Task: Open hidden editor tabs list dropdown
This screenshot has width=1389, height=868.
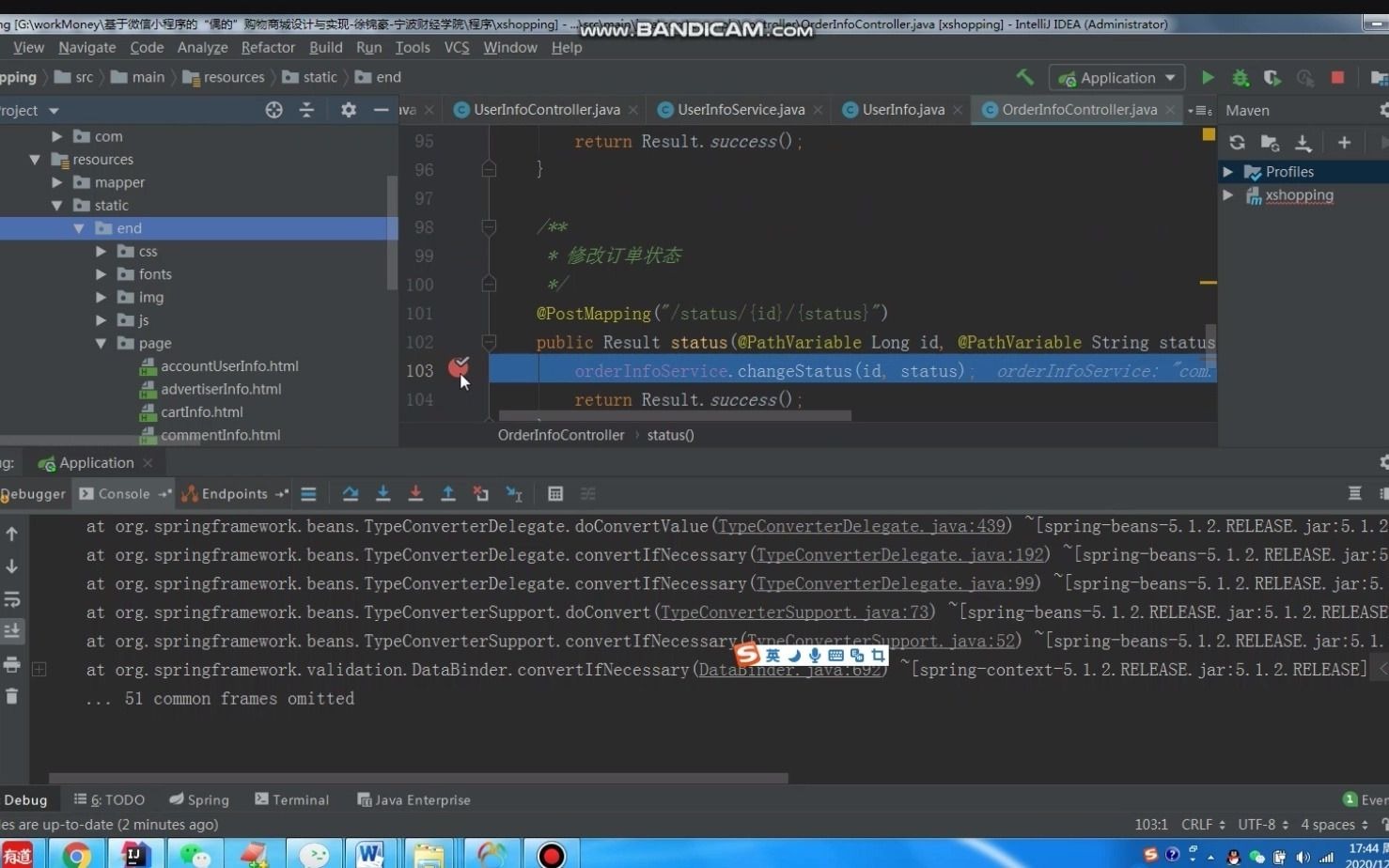Action: click(1199, 111)
